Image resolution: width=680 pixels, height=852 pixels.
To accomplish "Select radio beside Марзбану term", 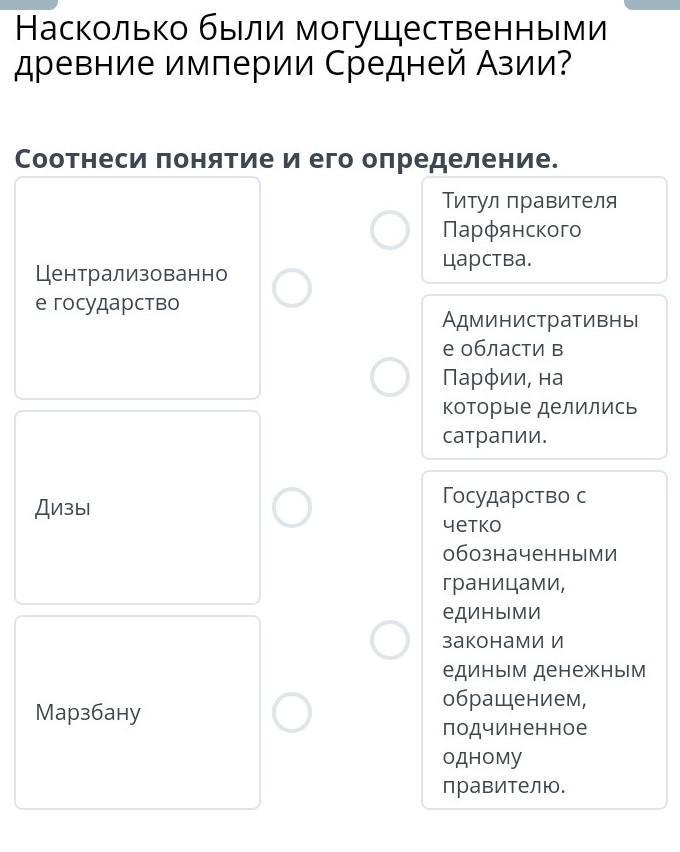I will (292, 712).
